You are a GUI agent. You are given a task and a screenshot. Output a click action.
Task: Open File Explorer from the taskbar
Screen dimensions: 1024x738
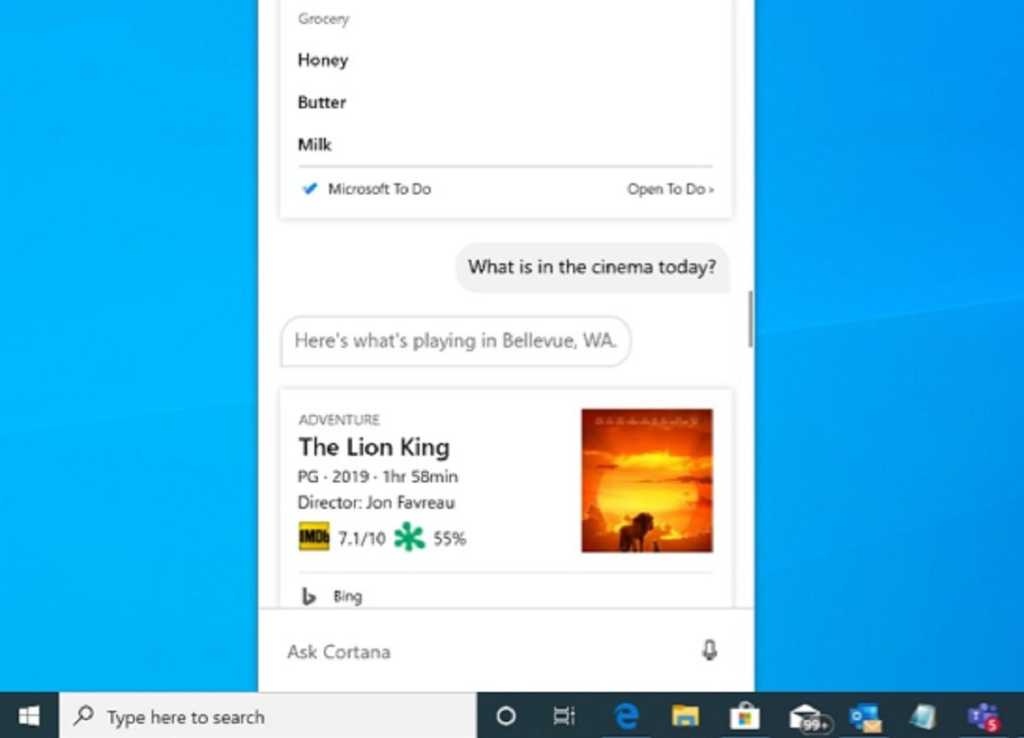[685, 716]
